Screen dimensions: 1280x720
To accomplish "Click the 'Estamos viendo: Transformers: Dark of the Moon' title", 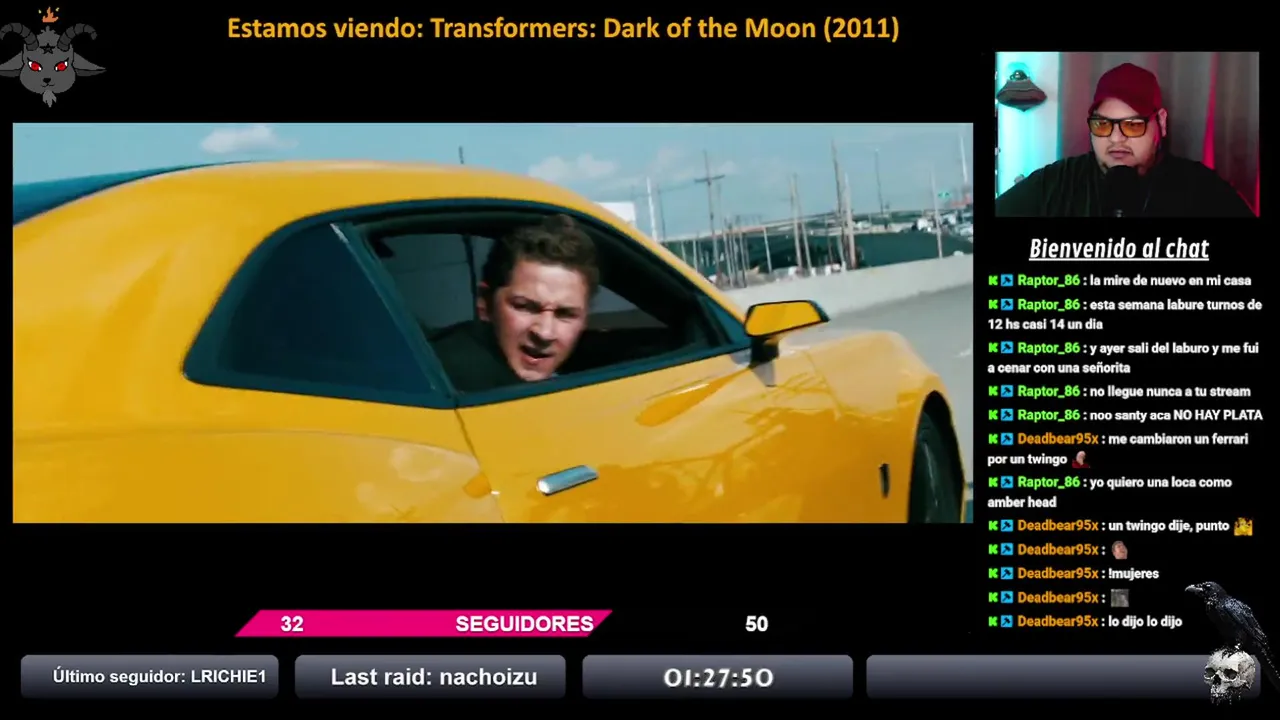I will 563,29.
